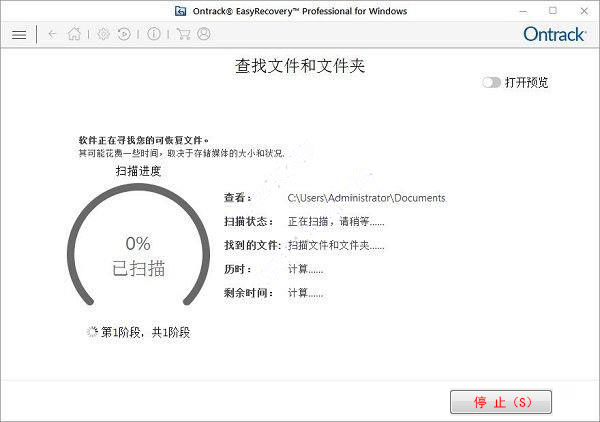The width and height of the screenshot is (600, 422).
Task: Click the back arrow icon
Action: click(52, 34)
